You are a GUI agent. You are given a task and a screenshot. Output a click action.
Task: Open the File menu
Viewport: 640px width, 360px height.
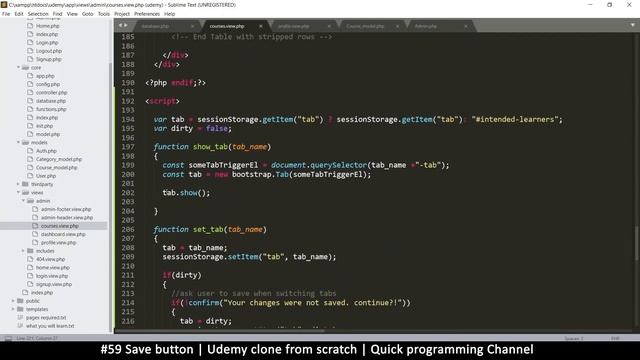tap(6, 14)
